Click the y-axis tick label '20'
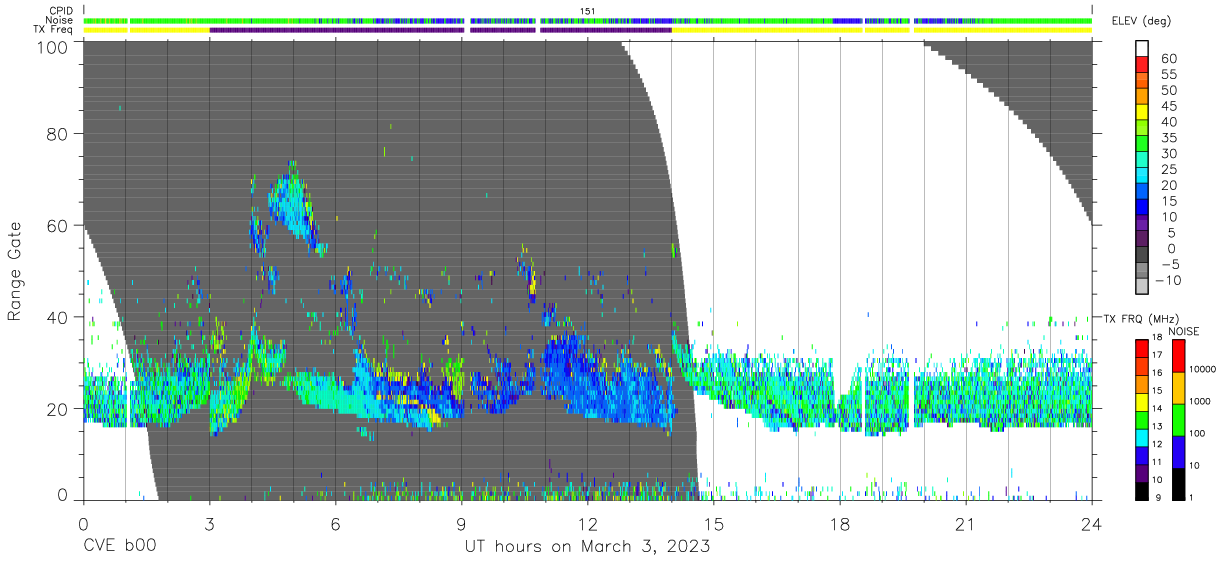Viewport: 1228px width, 567px height. coord(57,409)
